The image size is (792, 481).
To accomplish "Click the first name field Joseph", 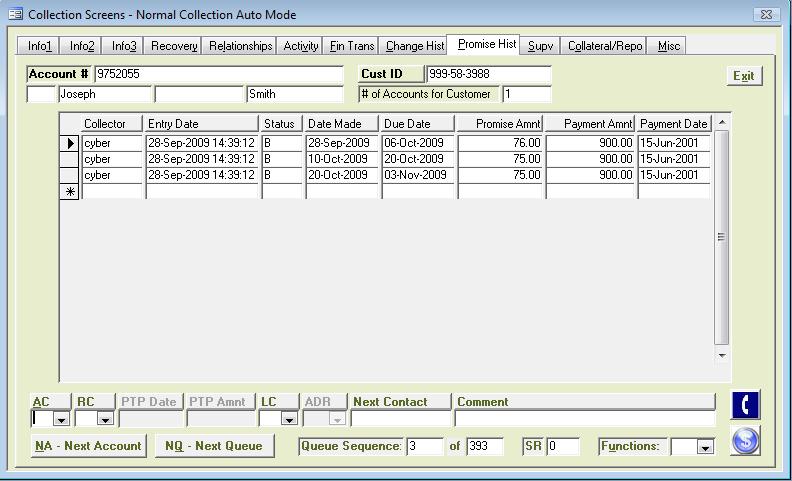I will (x=105, y=94).
